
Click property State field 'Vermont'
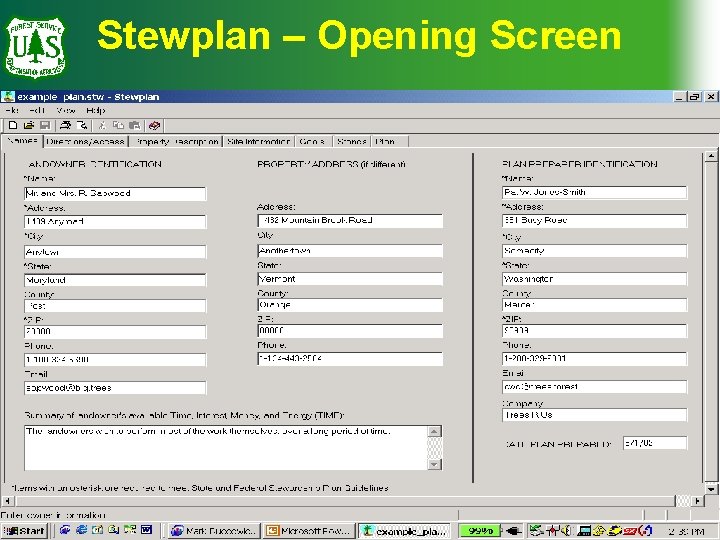tap(350, 279)
